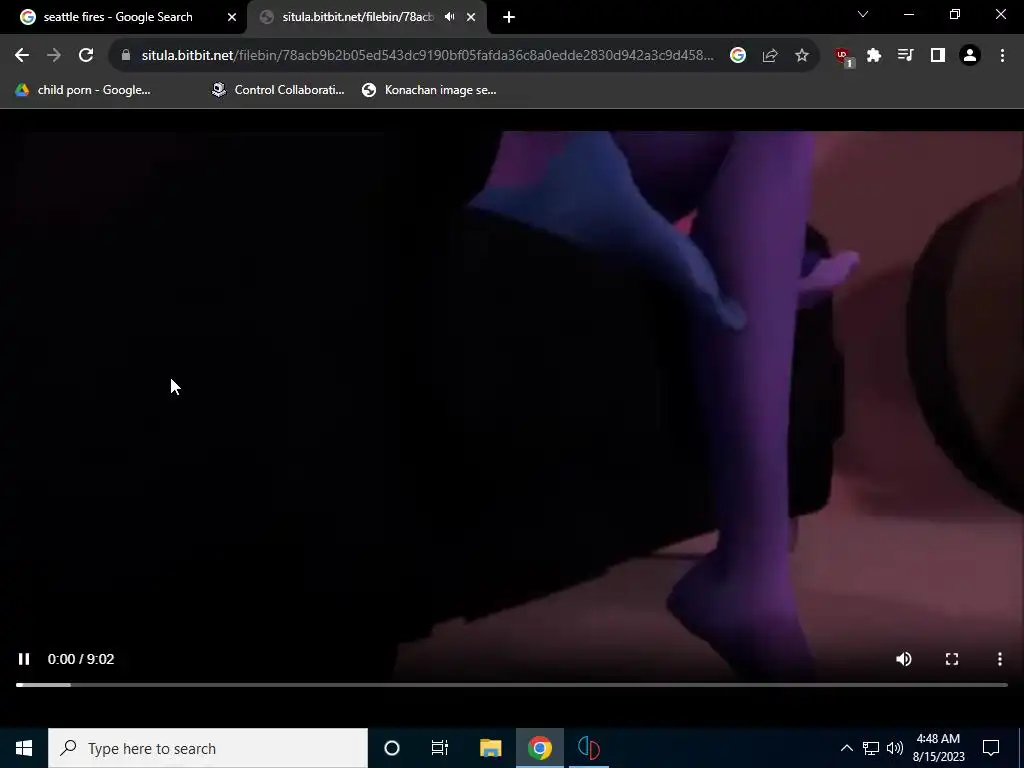Mute the situla.bitbit.net tab audio

[450, 17]
